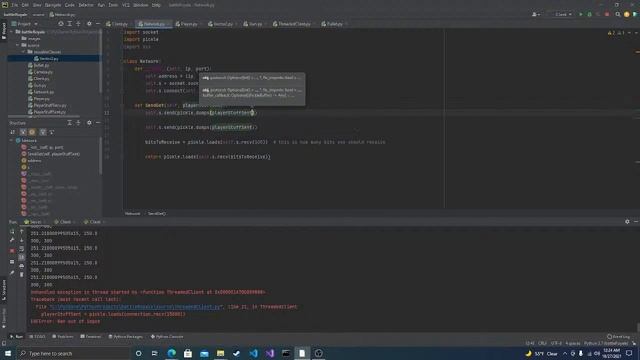640x360 pixels.
Task: Open Structure panel settings gear
Action: pos(89,123)
